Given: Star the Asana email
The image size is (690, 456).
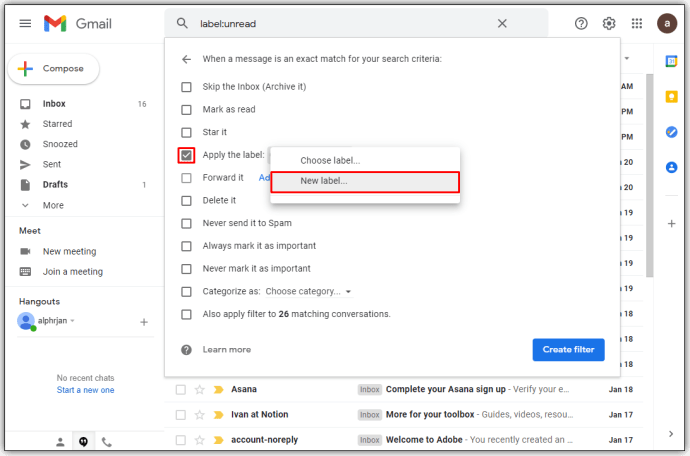Looking at the screenshot, I should (199, 389).
